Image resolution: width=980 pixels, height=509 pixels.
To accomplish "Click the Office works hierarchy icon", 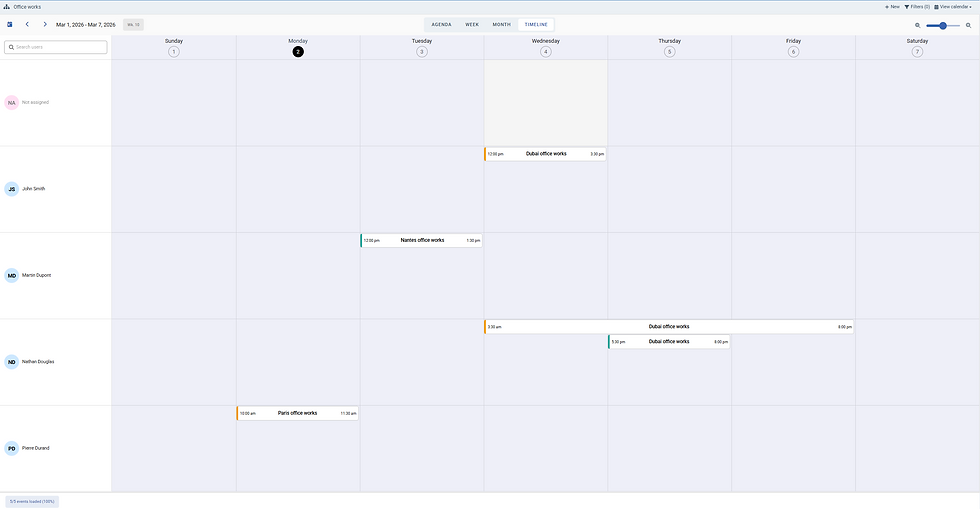I will pos(7,7).
